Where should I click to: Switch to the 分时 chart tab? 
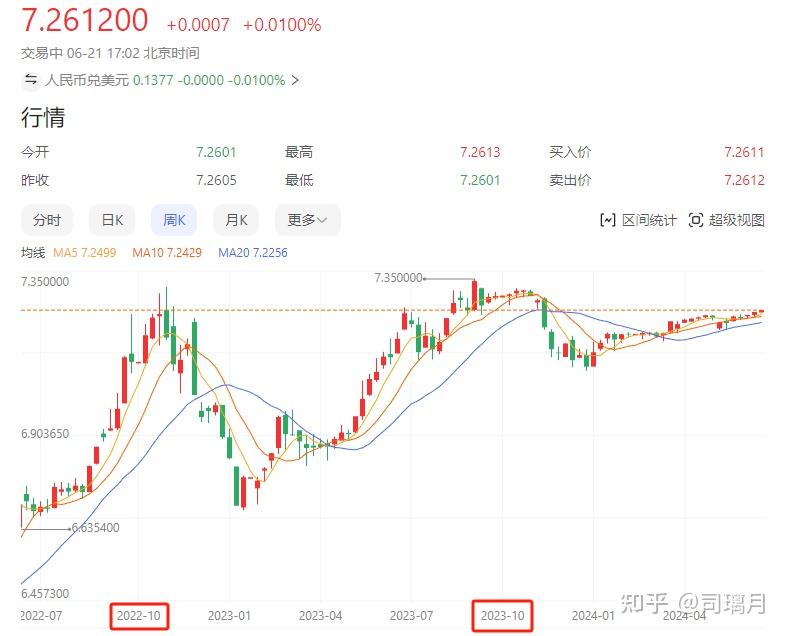coord(47,220)
